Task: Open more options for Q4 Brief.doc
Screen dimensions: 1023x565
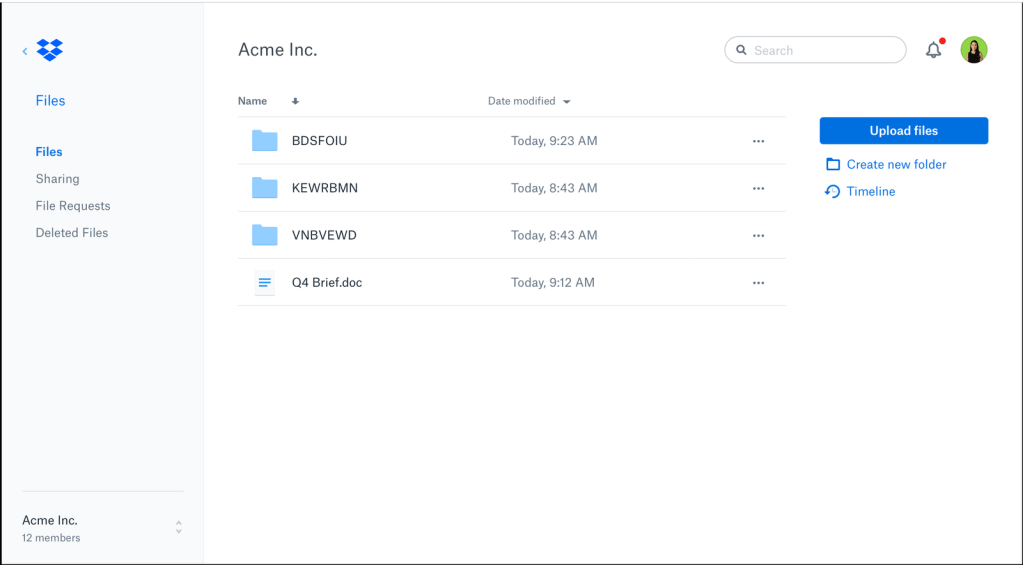Action: pyautogui.click(x=758, y=283)
